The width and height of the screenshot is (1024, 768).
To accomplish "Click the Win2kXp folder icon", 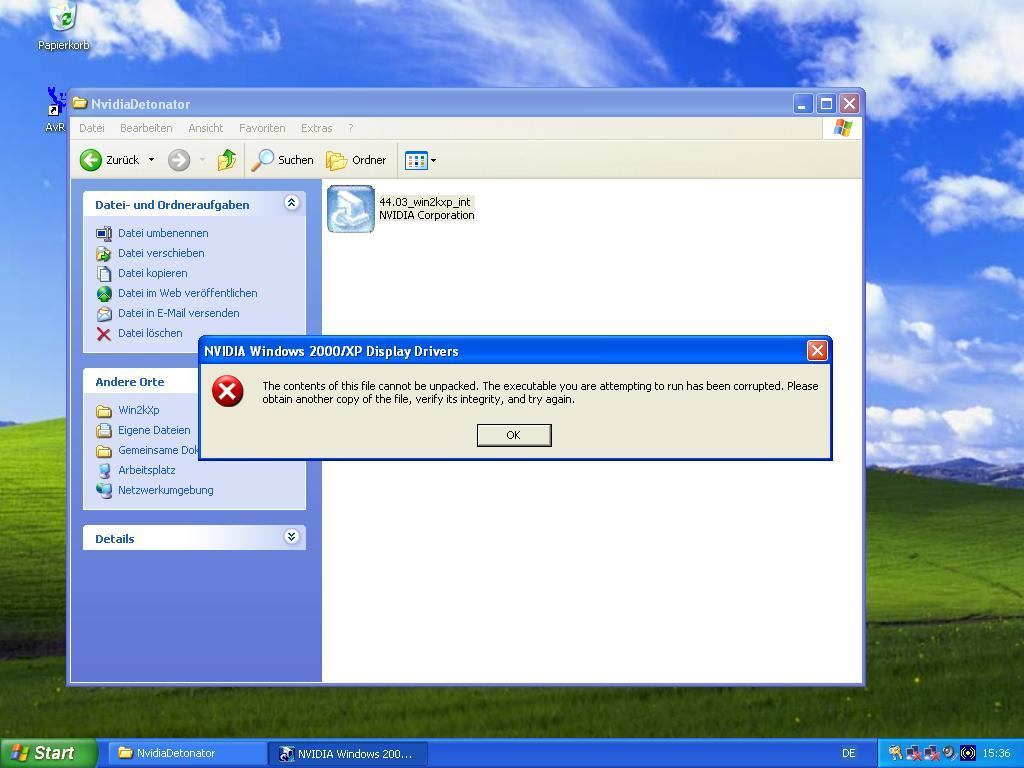I will pos(104,411).
